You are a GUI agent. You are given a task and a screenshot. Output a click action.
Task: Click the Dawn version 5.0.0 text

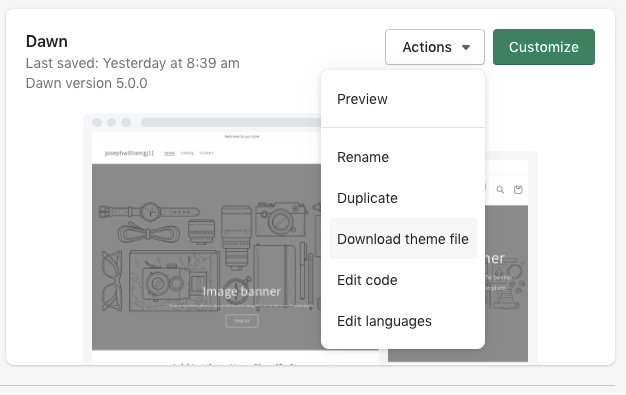coord(87,83)
